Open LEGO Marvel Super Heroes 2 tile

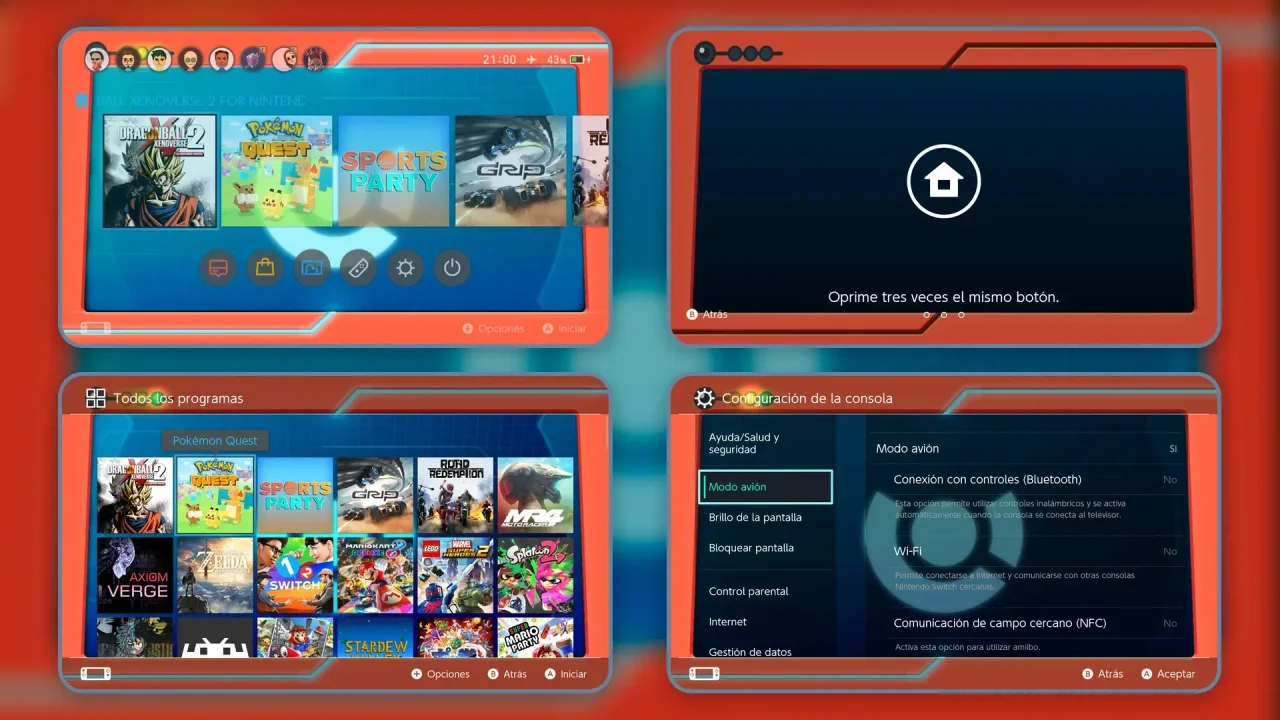[x=455, y=575]
